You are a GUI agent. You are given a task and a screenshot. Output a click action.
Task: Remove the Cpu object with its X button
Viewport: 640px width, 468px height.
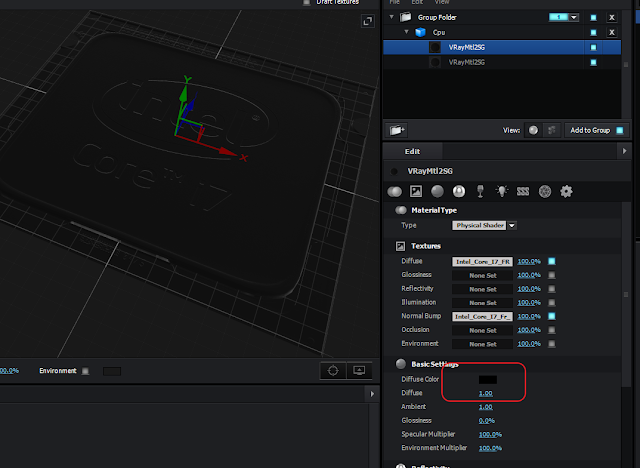[611, 32]
